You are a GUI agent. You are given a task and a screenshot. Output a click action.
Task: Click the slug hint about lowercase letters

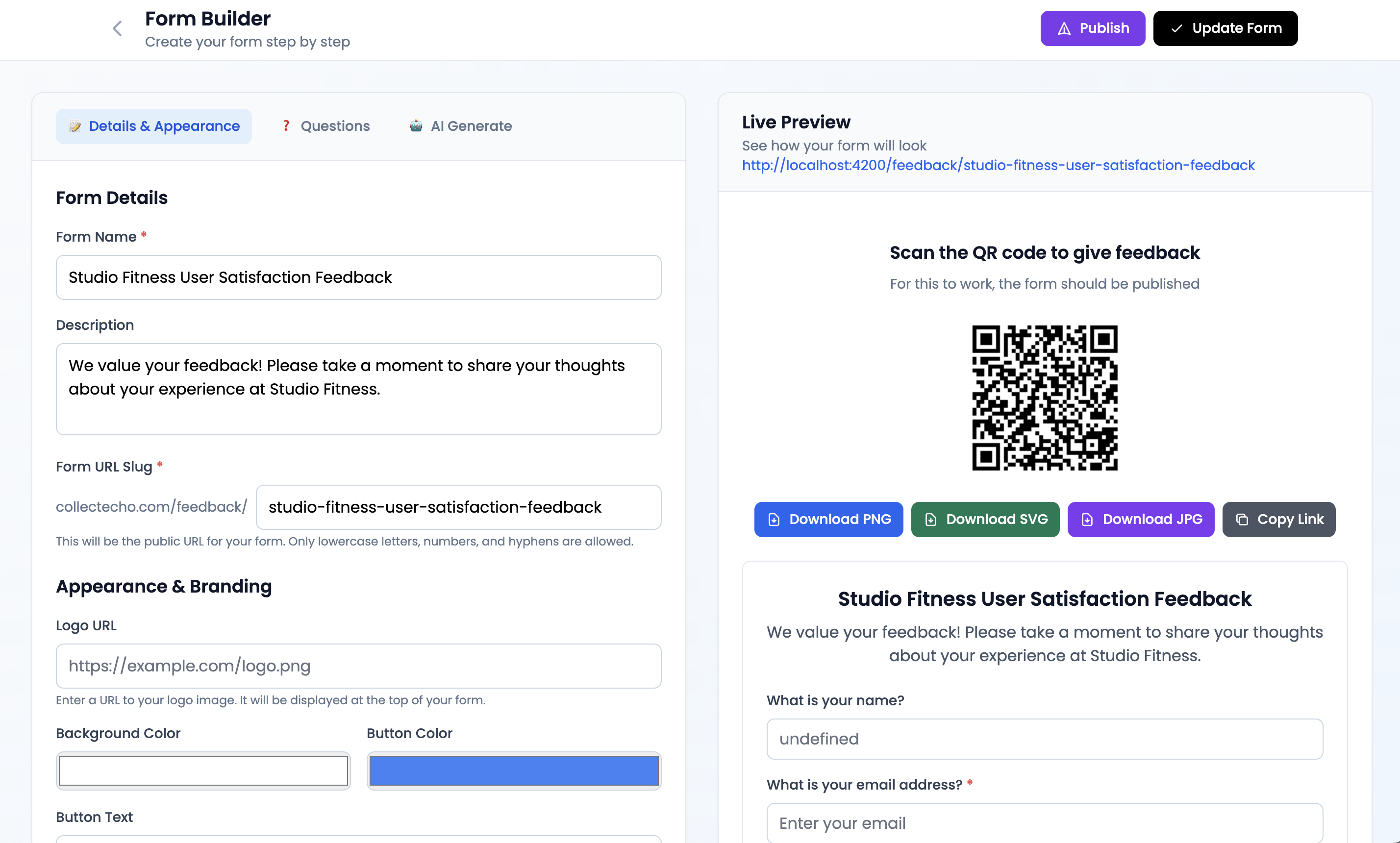click(344, 542)
